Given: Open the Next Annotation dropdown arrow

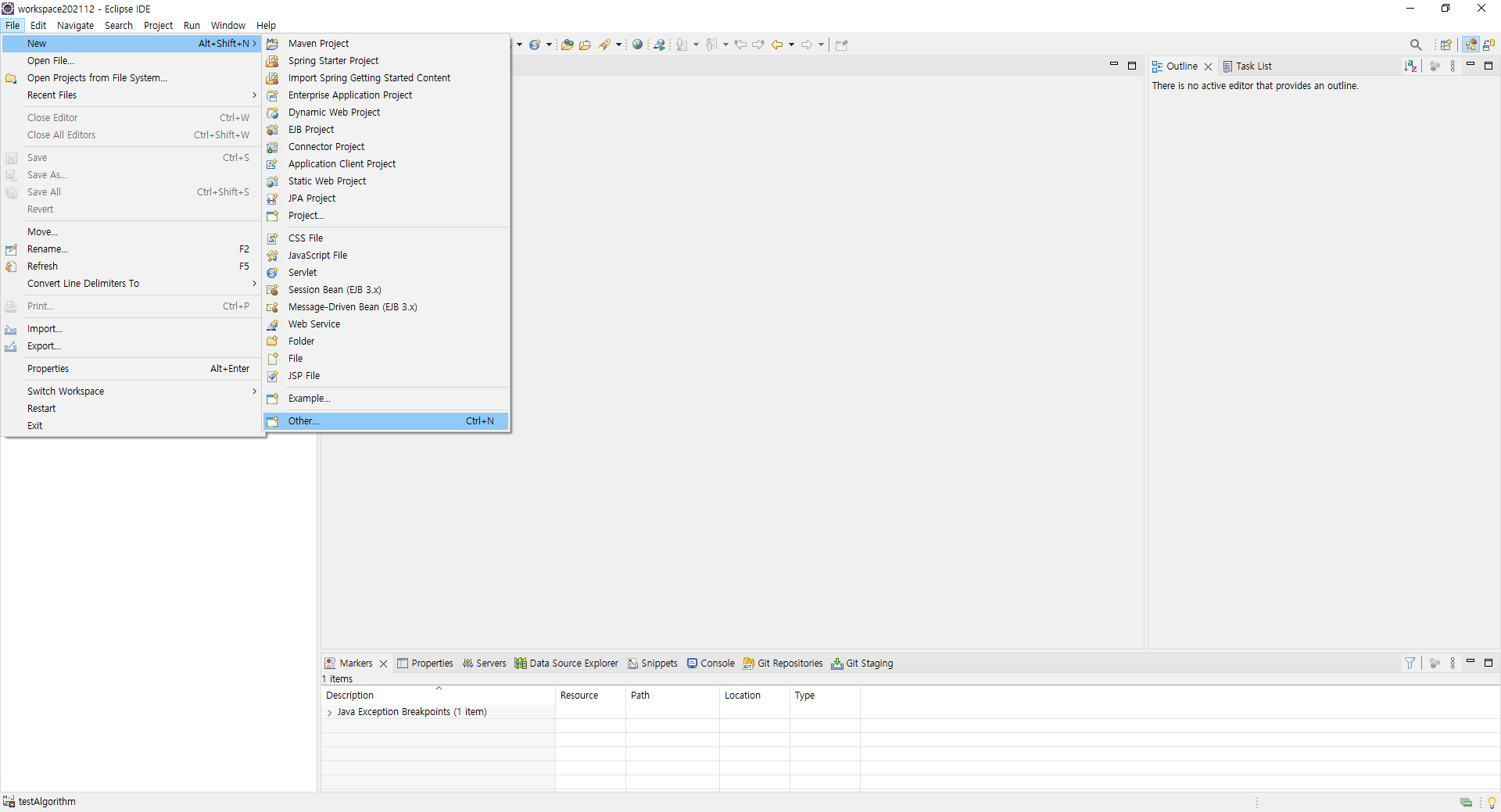Looking at the screenshot, I should pos(696,45).
